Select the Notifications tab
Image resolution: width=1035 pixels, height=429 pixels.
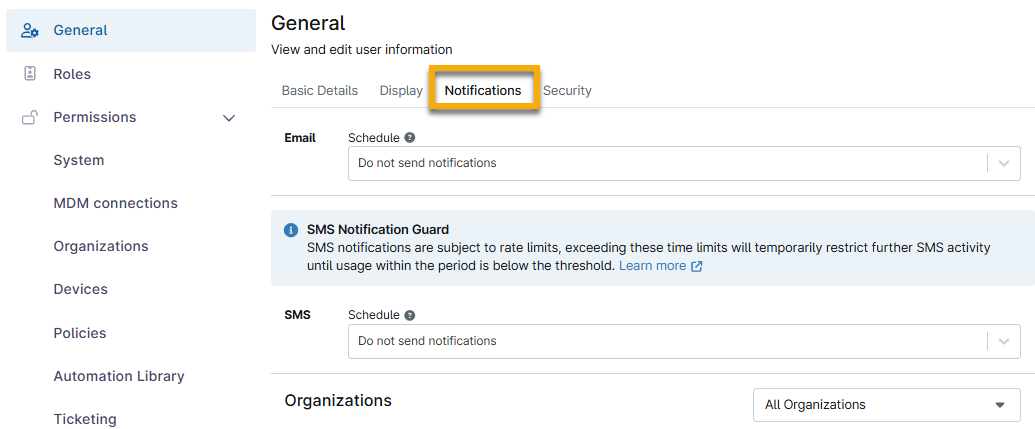(x=483, y=90)
